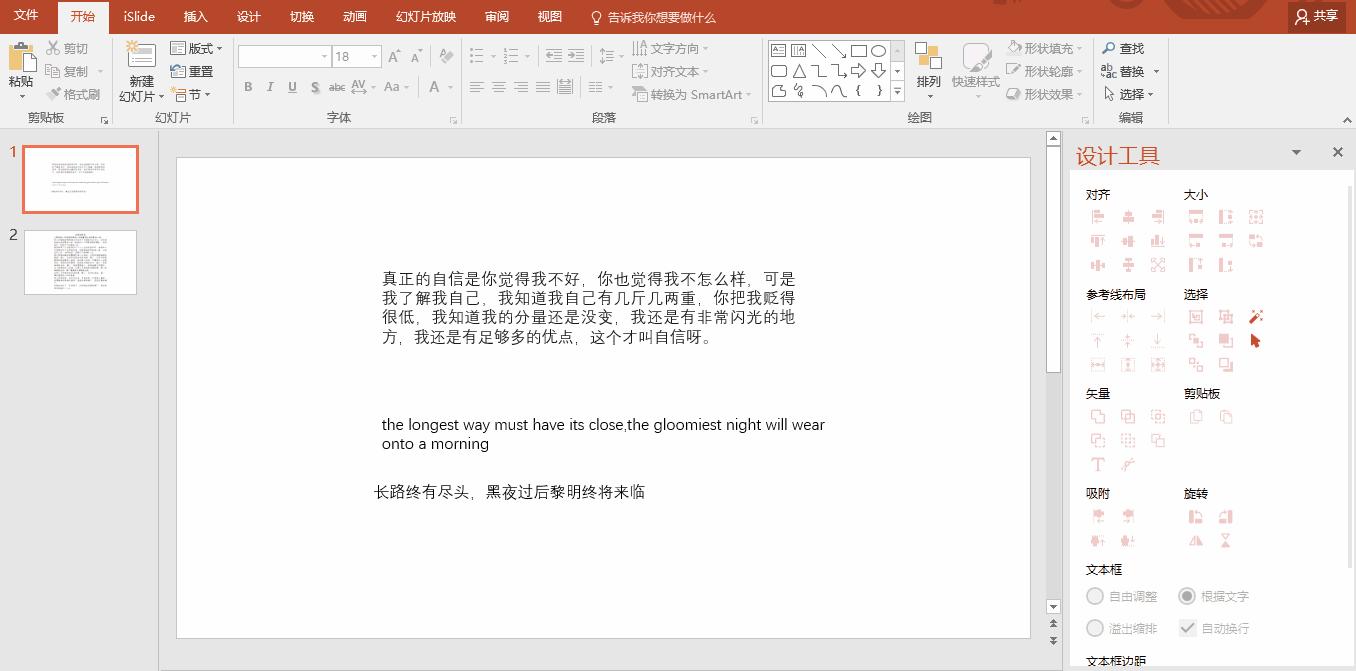Screen dimensions: 1356x671
Task: Click the Align Text (对齐文本) button
Action: click(x=670, y=71)
